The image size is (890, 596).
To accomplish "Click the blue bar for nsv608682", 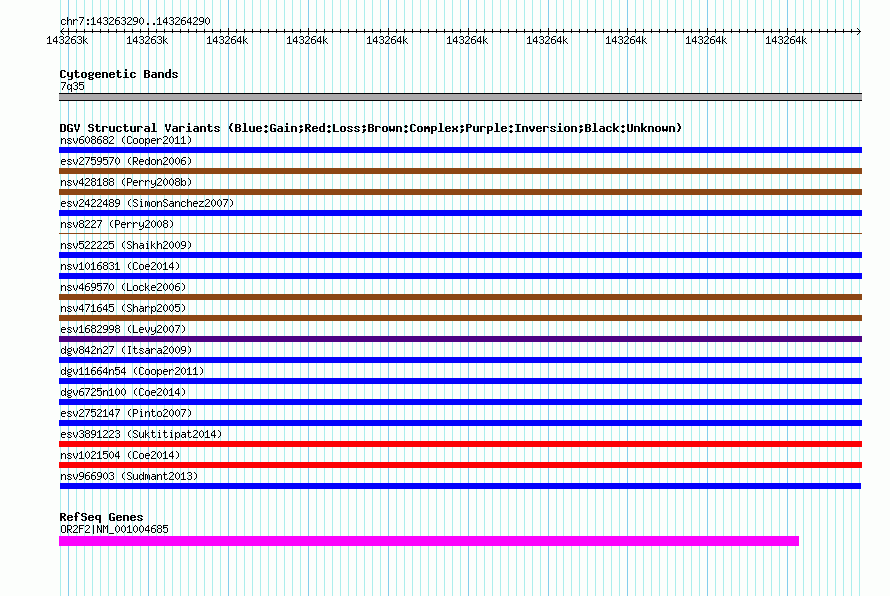I will (460, 150).
